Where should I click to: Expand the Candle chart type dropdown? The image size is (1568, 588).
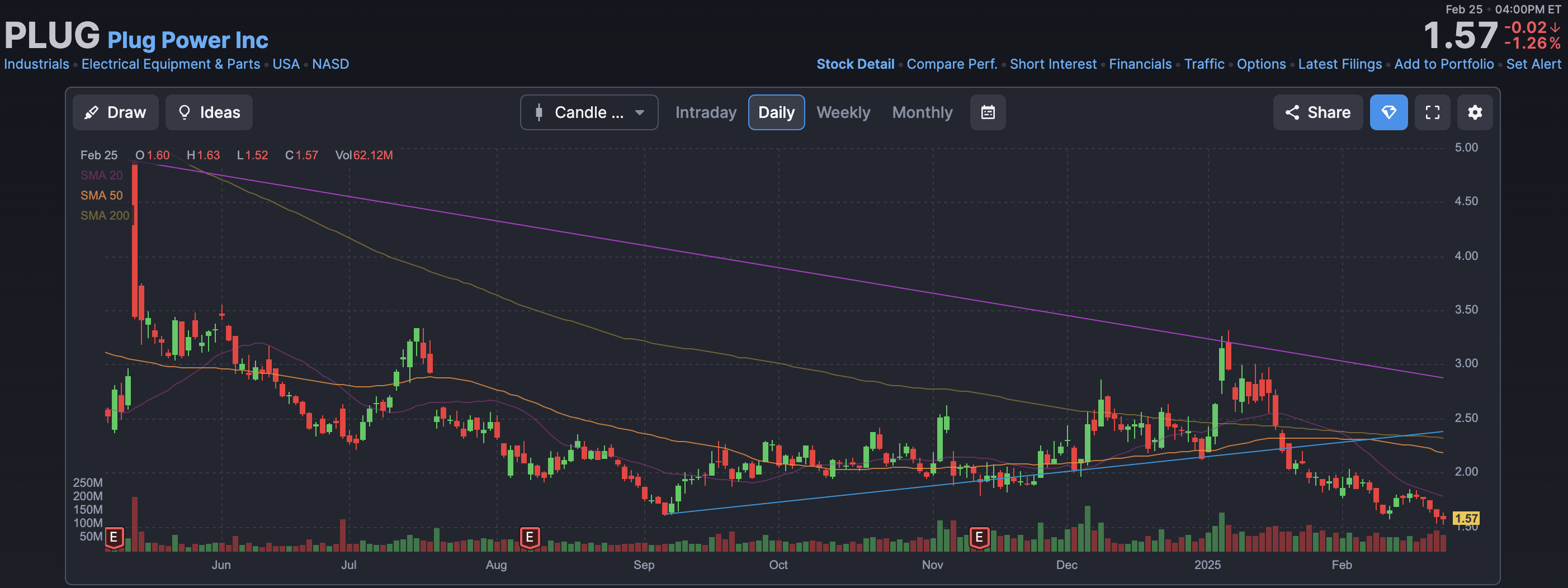589,112
